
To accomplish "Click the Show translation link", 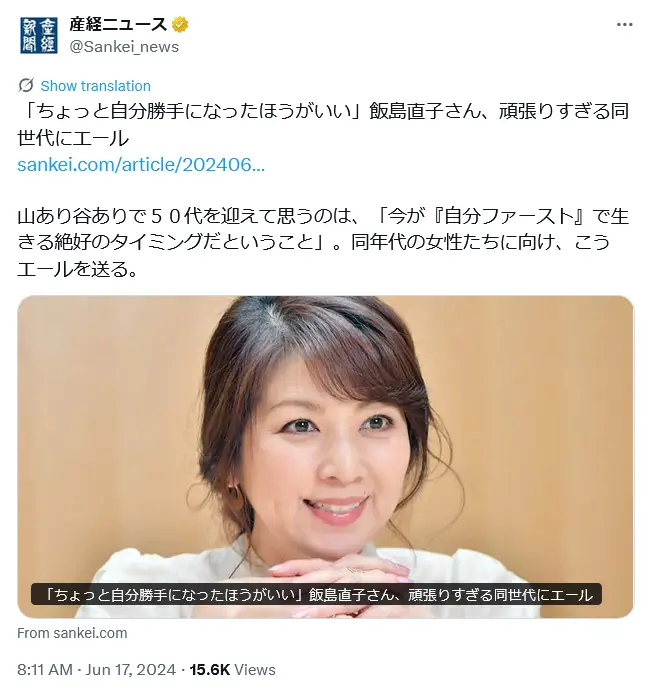I will tap(96, 85).
